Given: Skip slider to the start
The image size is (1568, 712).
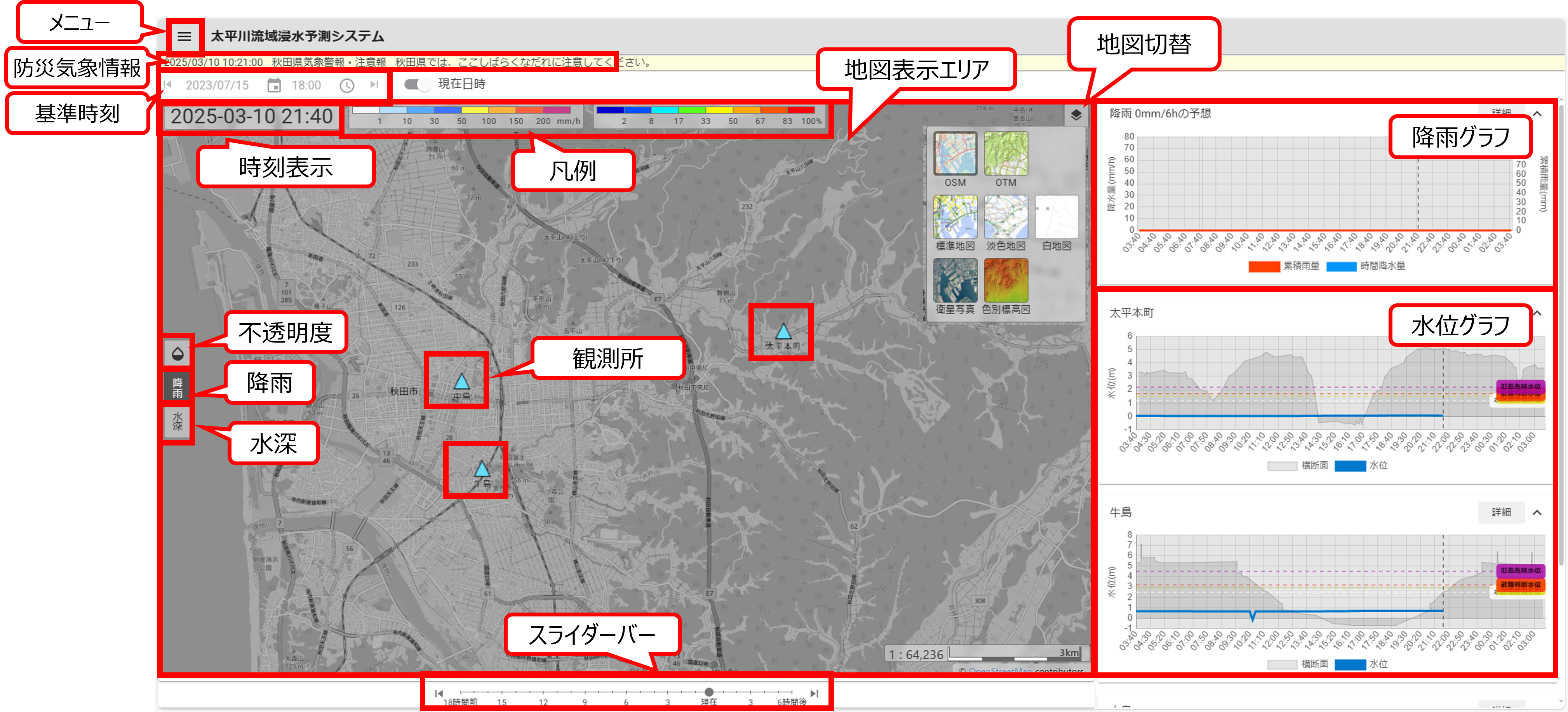Looking at the screenshot, I should 439,693.
